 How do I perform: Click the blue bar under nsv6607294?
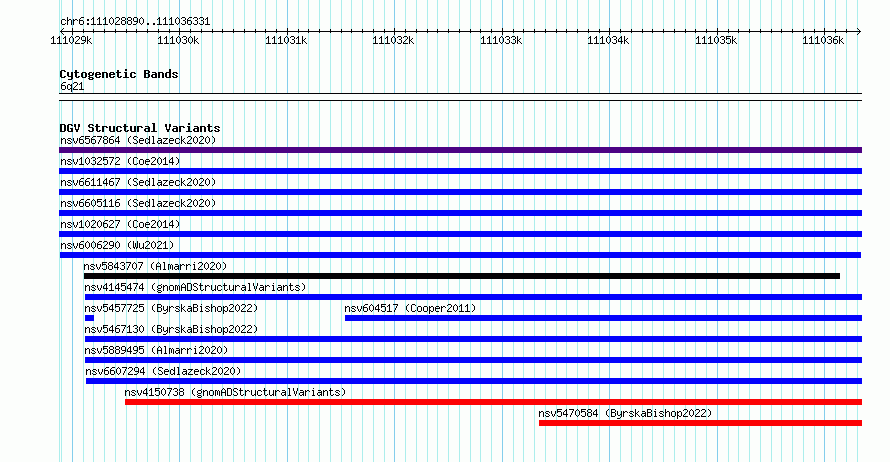474,381
